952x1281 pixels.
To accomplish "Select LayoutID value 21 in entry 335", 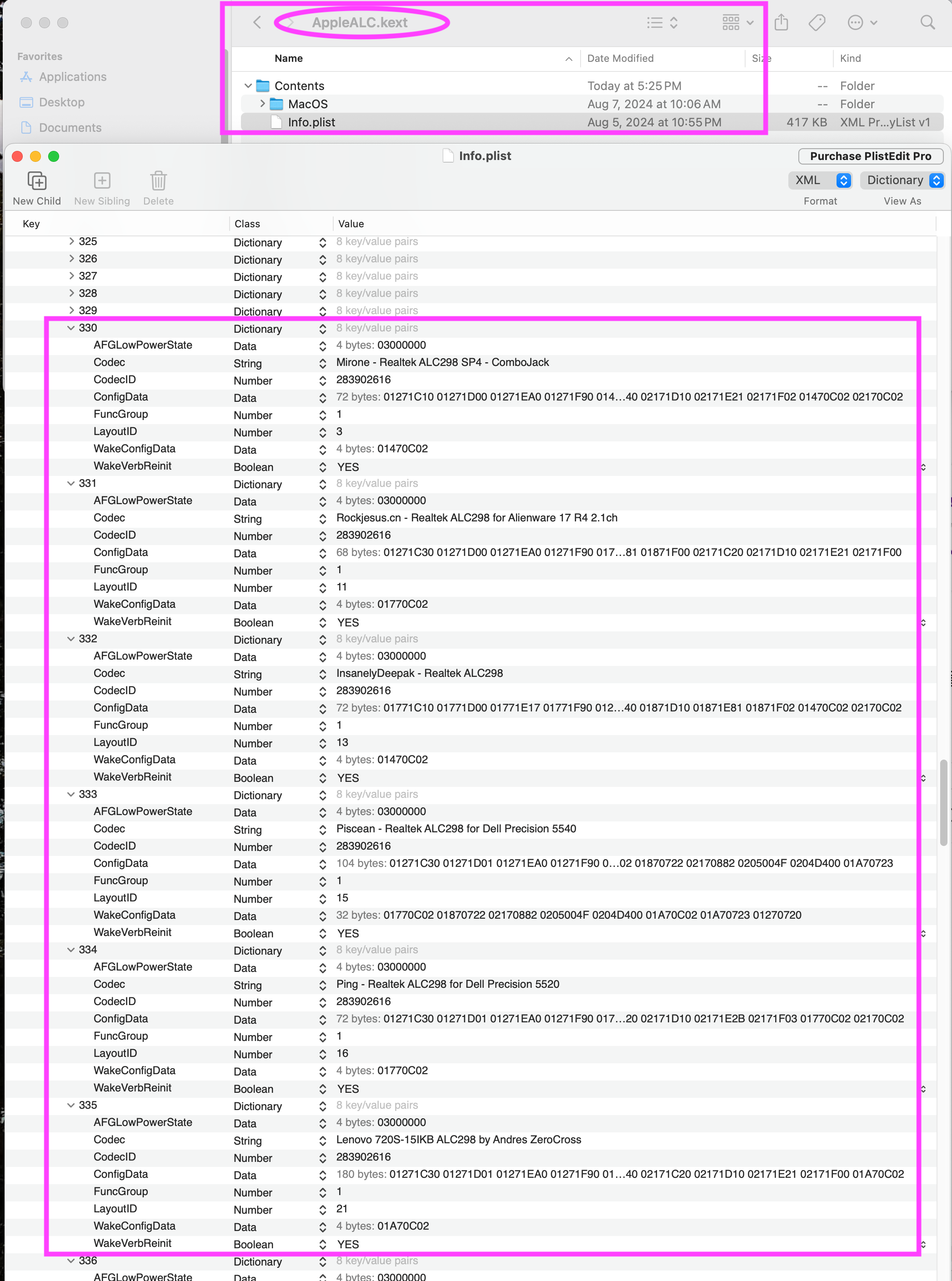I will [342, 1209].
